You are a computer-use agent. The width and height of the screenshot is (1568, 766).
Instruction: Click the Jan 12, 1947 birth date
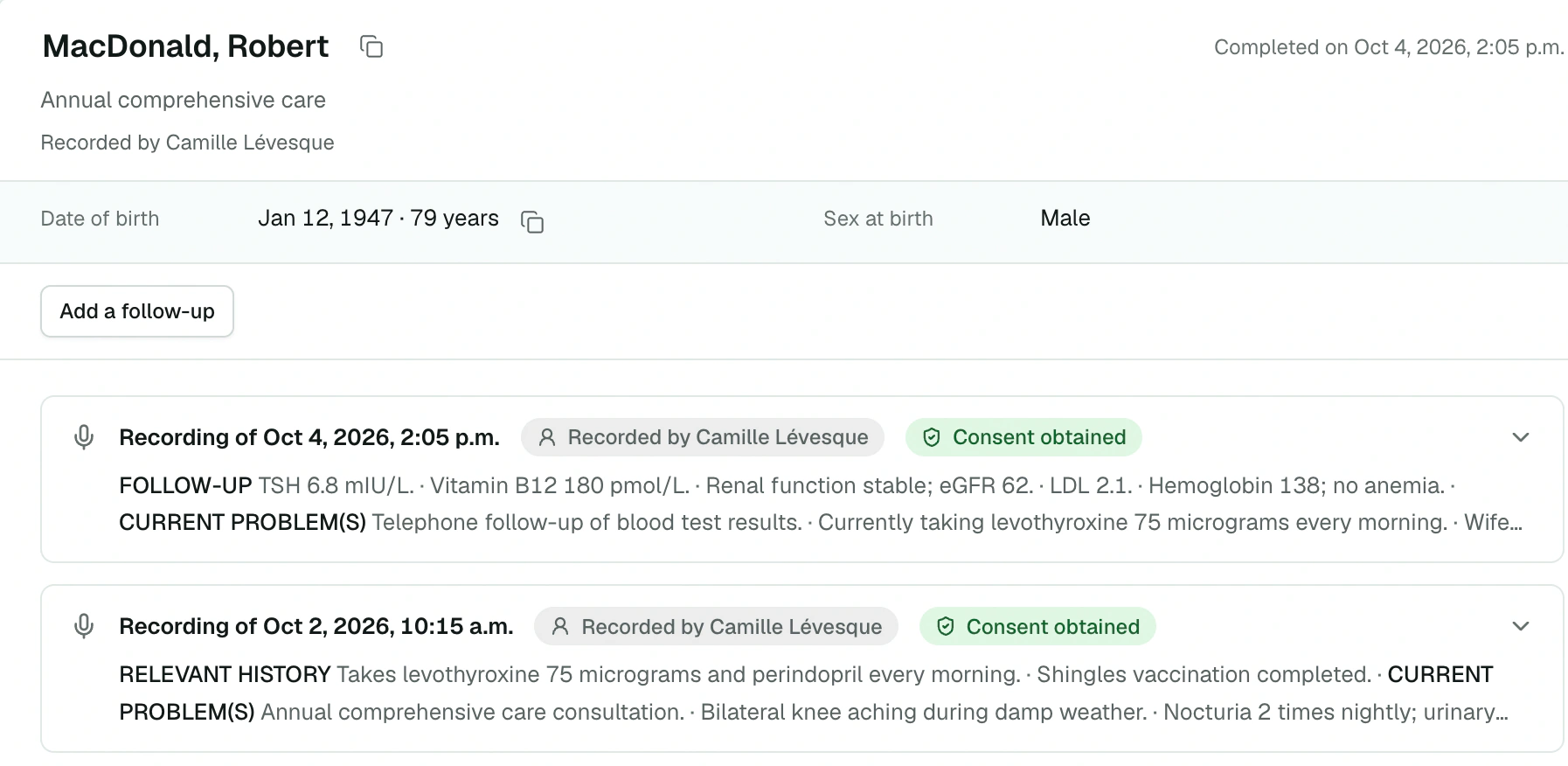[378, 219]
